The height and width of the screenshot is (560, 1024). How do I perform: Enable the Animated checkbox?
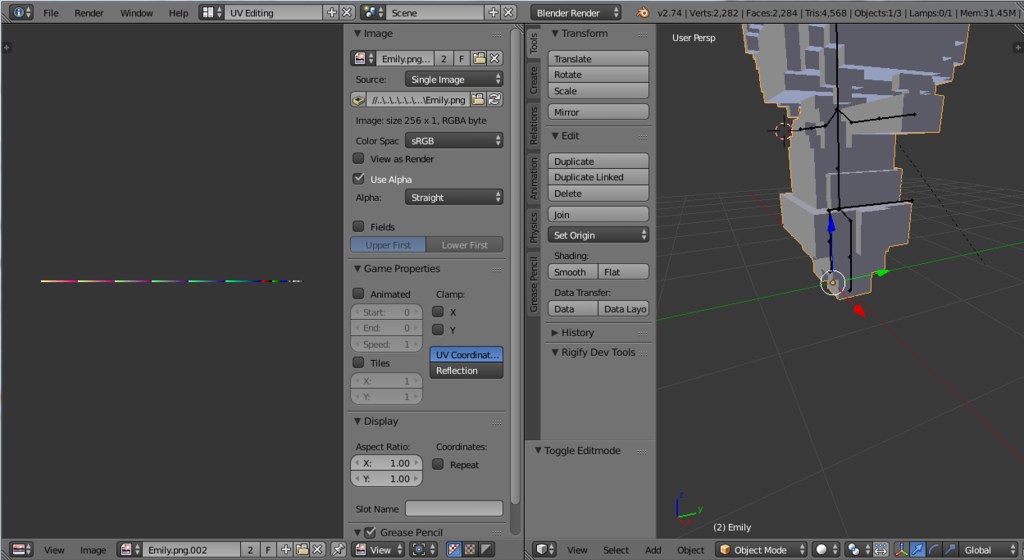[x=359, y=294]
